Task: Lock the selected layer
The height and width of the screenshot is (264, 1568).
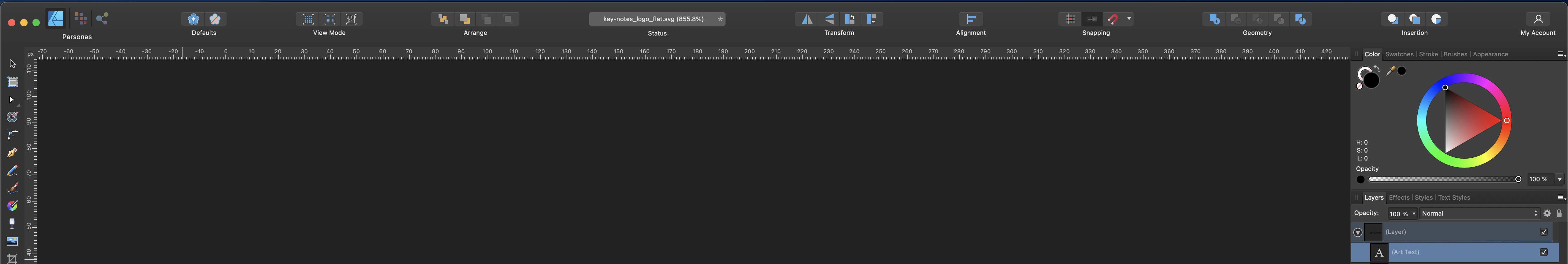Action: tap(1559, 213)
